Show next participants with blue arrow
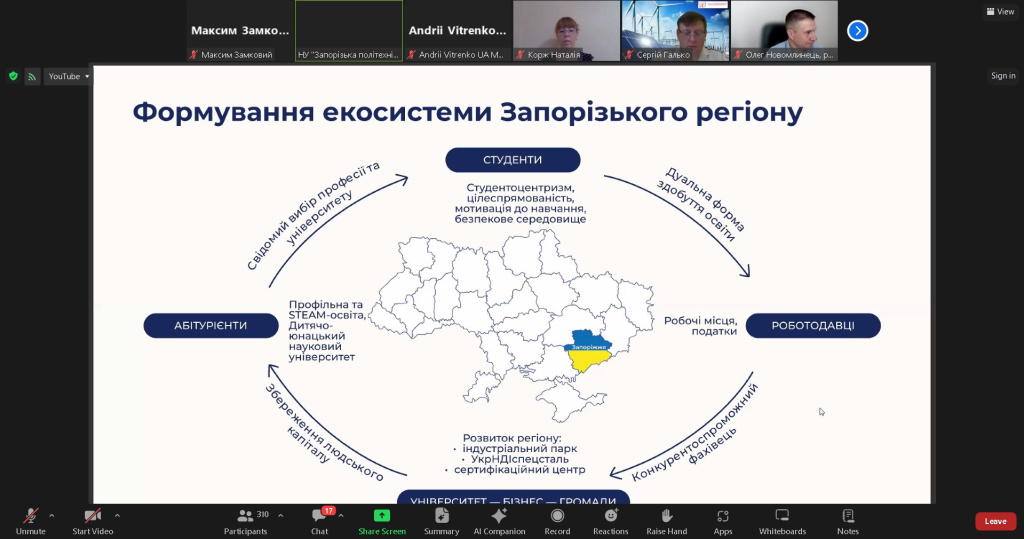Viewport: 1024px width, 539px height. (857, 31)
